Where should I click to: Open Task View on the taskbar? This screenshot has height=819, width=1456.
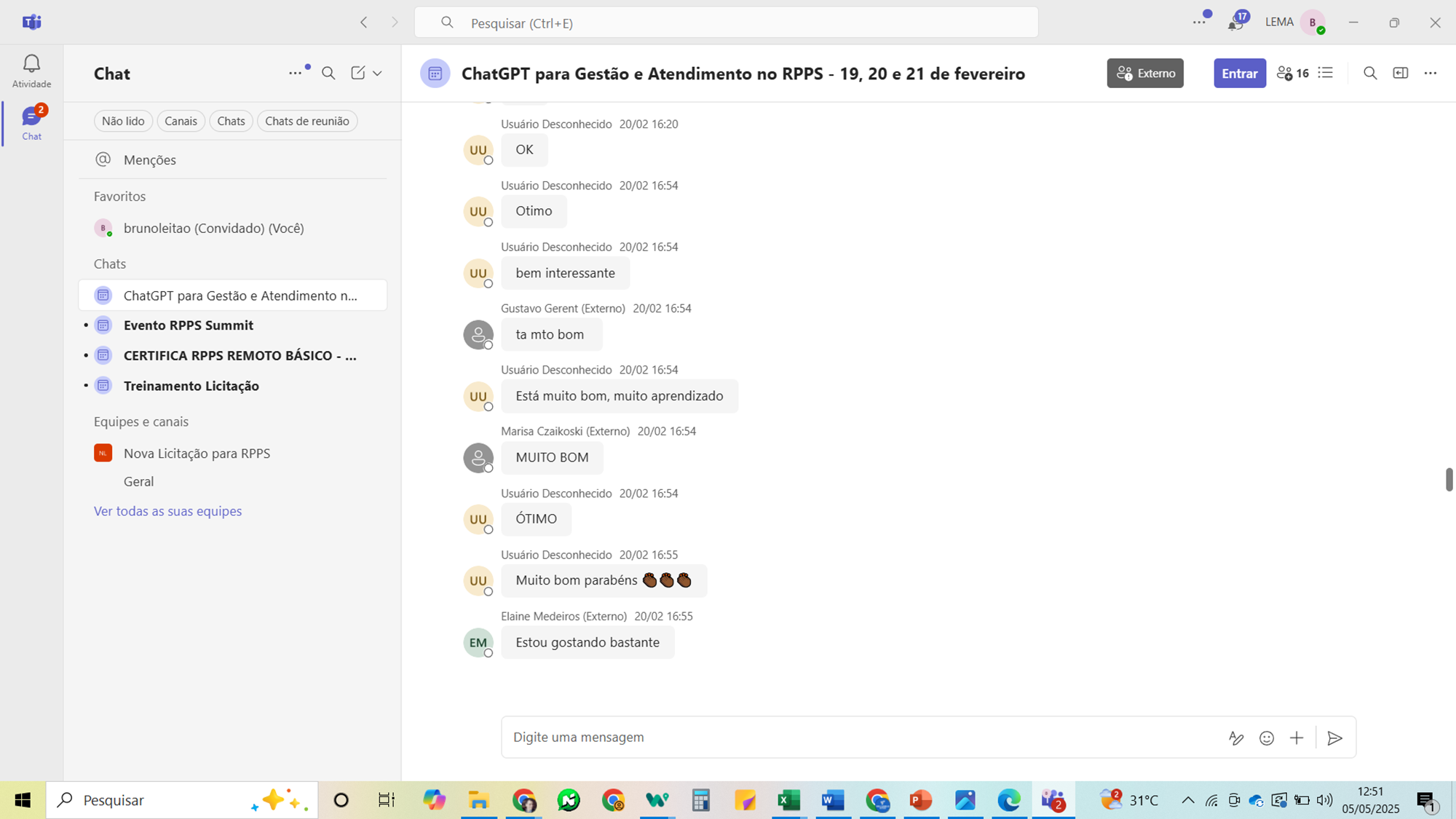pos(386,800)
